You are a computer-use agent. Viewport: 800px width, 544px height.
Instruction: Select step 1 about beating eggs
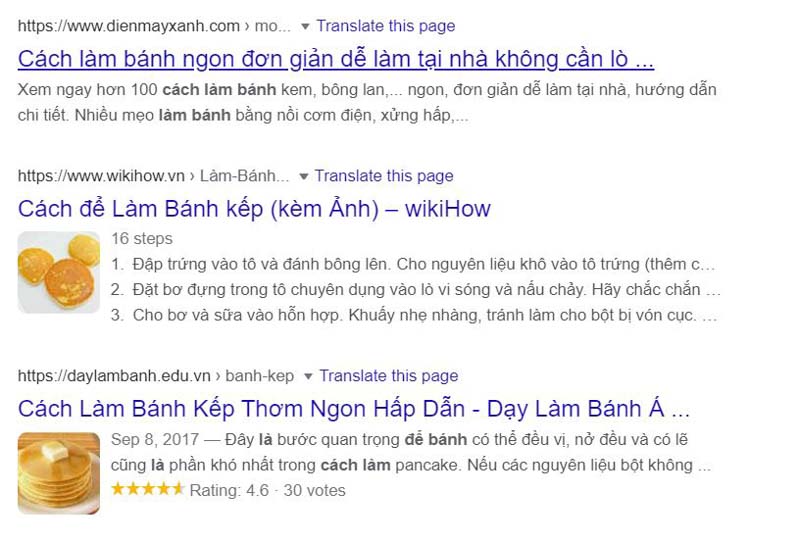414,265
